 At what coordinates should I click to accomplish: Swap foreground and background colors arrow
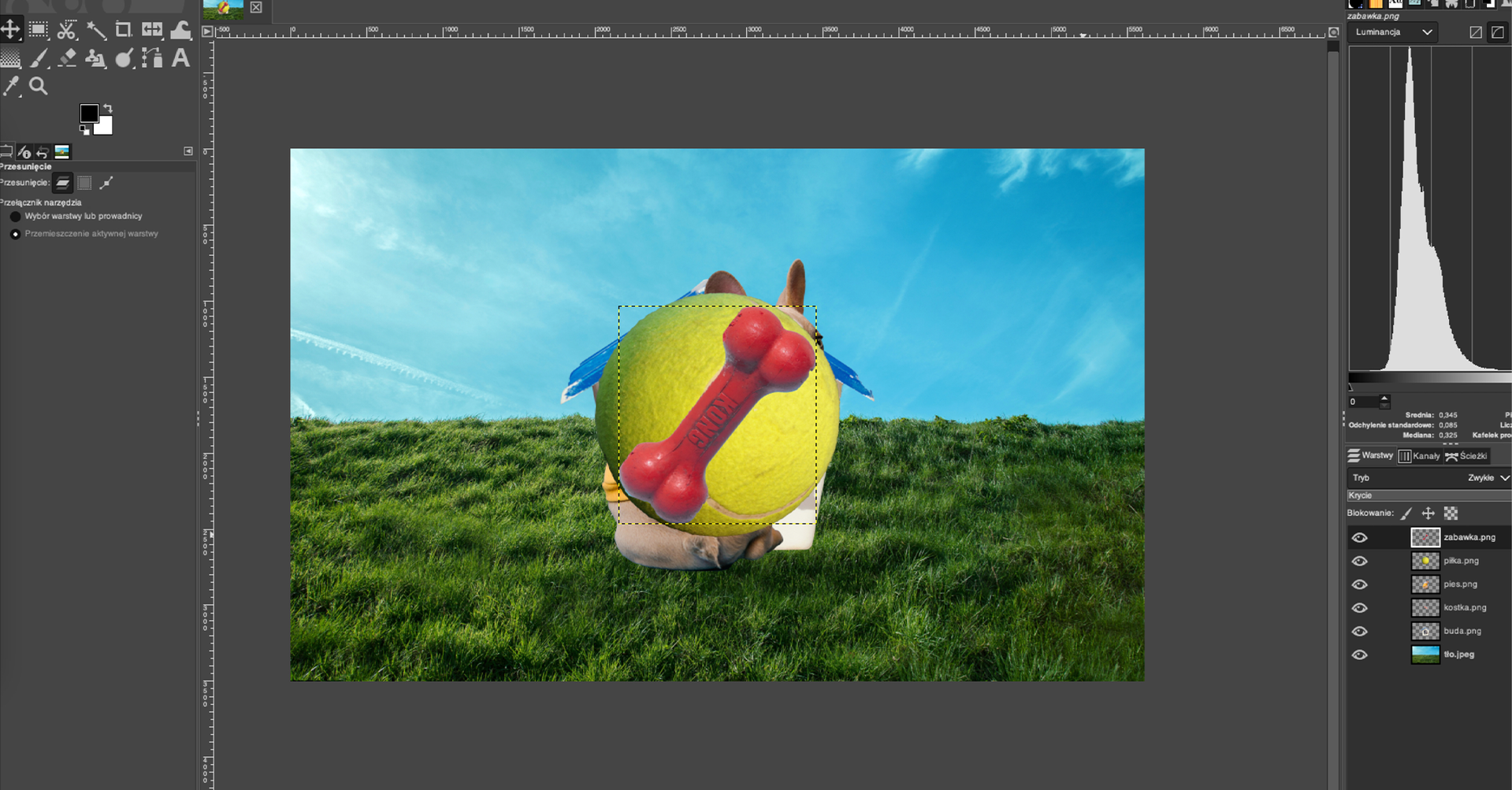108,109
